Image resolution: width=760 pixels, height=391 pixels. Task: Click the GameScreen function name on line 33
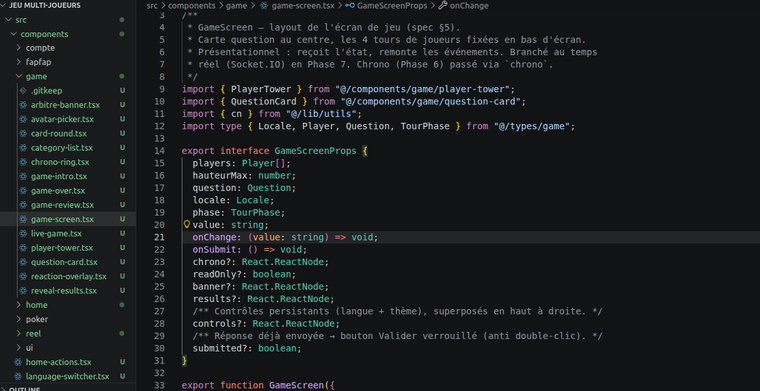[x=296, y=385]
